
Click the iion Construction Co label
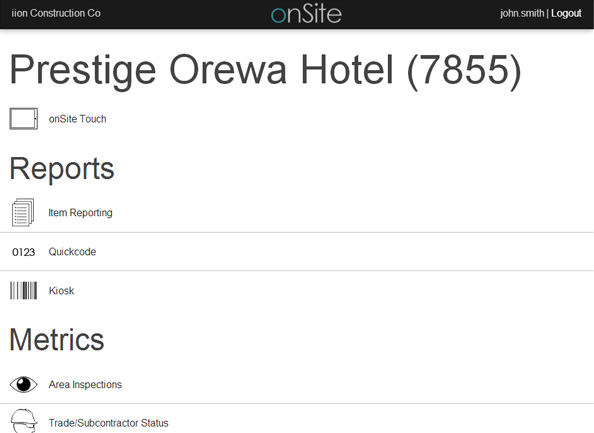click(56, 13)
